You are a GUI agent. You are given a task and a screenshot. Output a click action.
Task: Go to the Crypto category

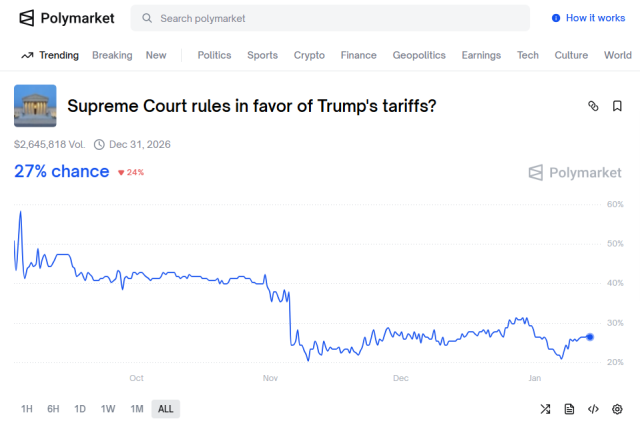(309, 55)
